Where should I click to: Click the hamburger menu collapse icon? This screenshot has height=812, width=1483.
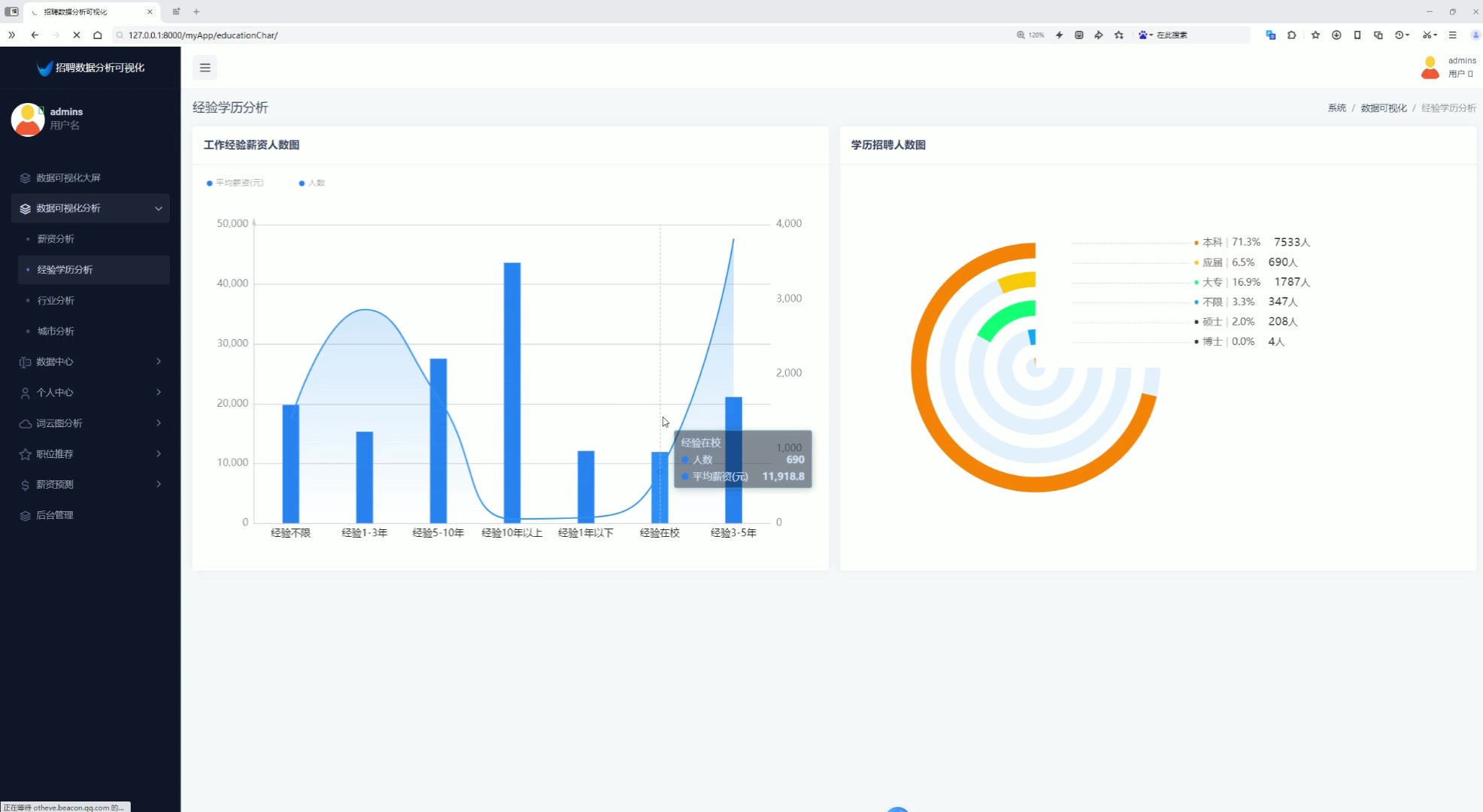[205, 68]
